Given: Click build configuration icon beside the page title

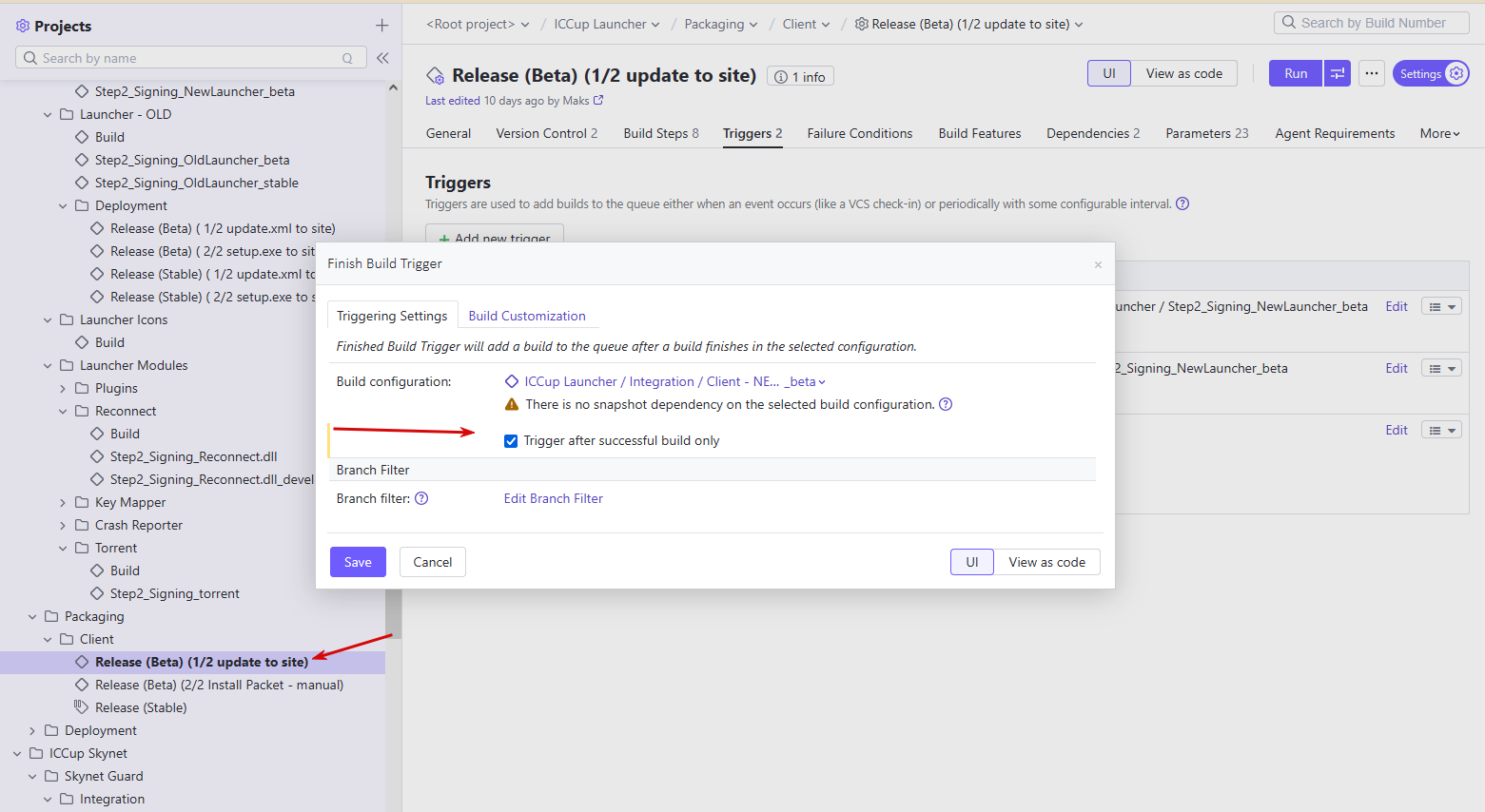Looking at the screenshot, I should 435,75.
